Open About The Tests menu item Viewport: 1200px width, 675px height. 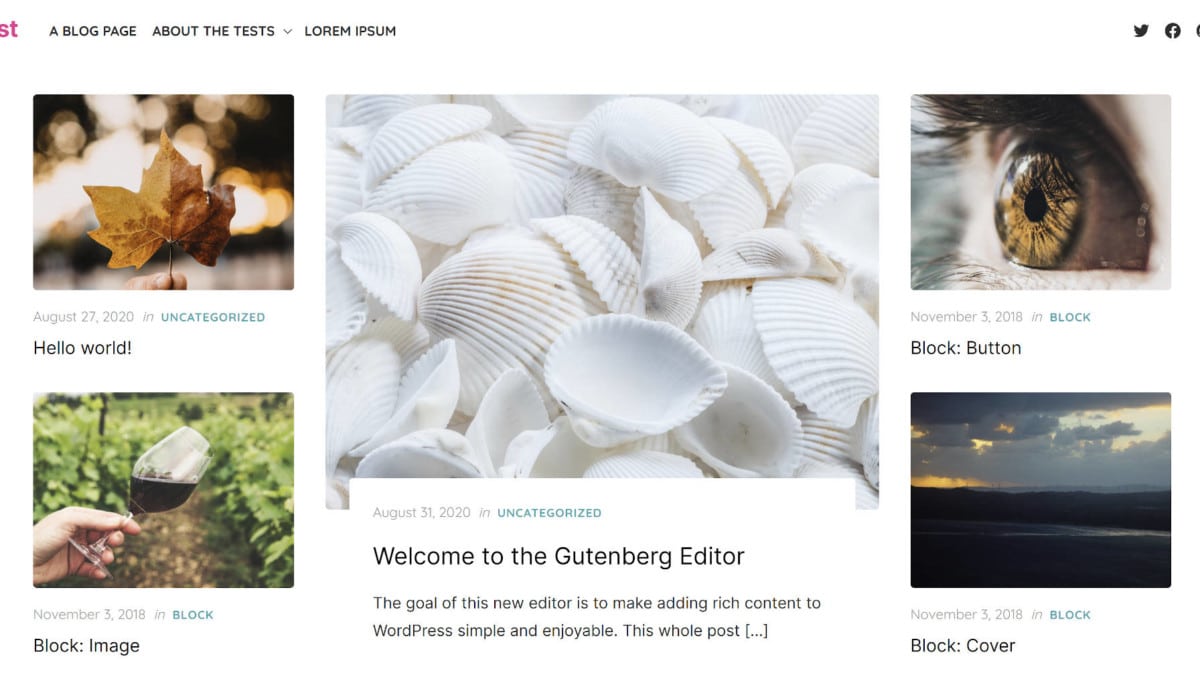213,31
